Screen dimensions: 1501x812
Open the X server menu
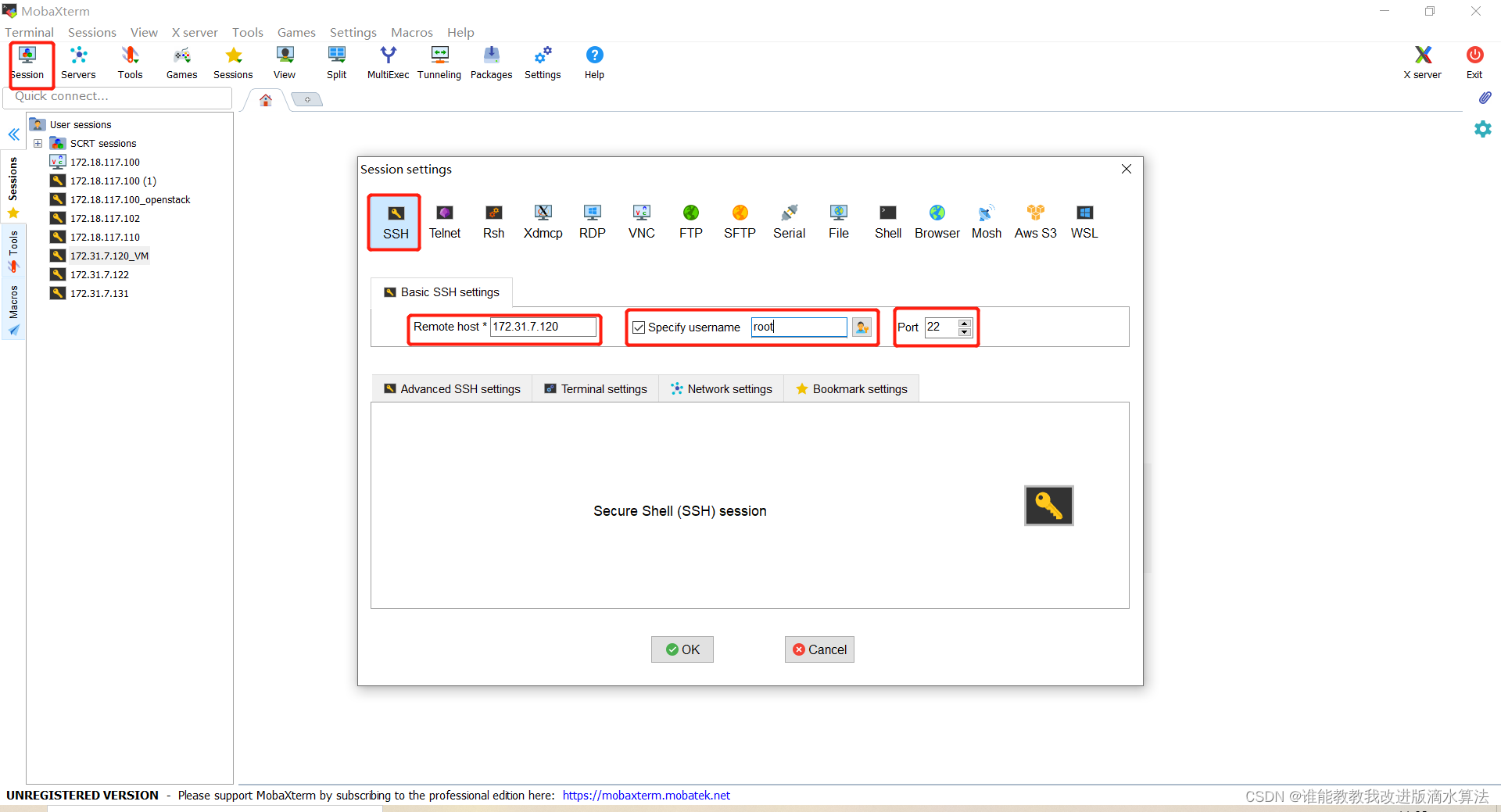coord(195,32)
